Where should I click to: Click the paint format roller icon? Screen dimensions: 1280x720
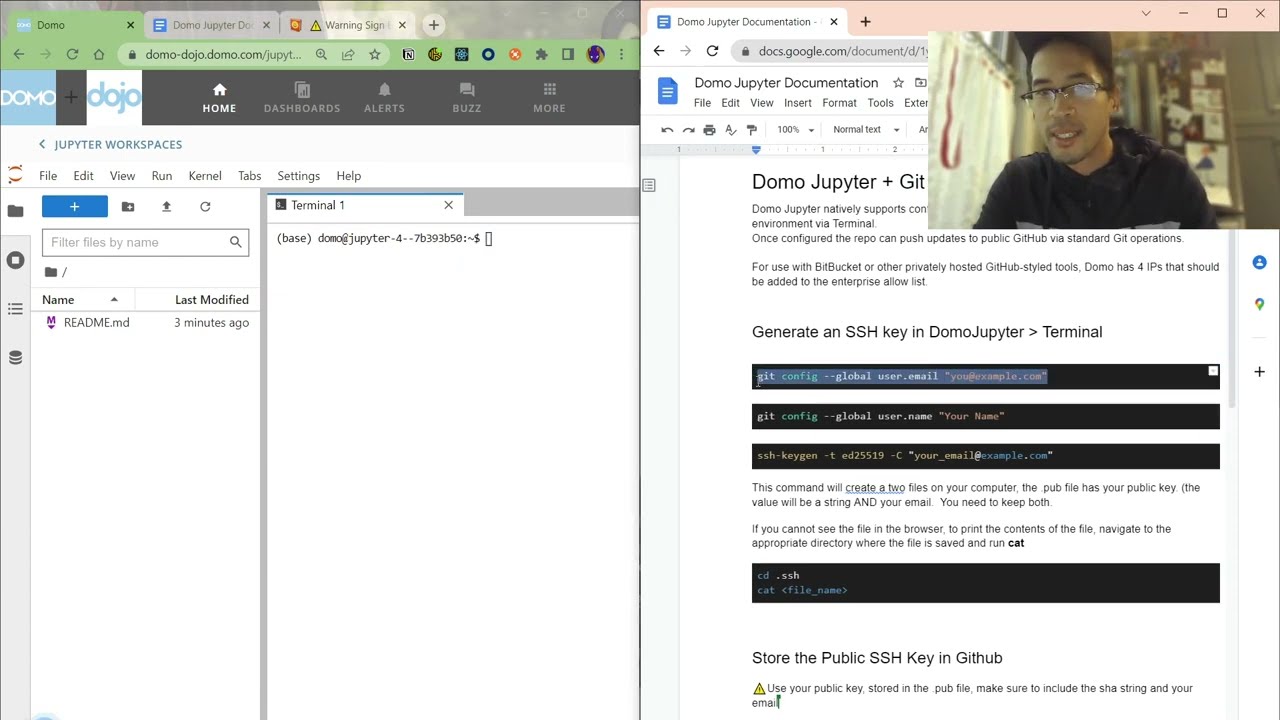(x=752, y=130)
